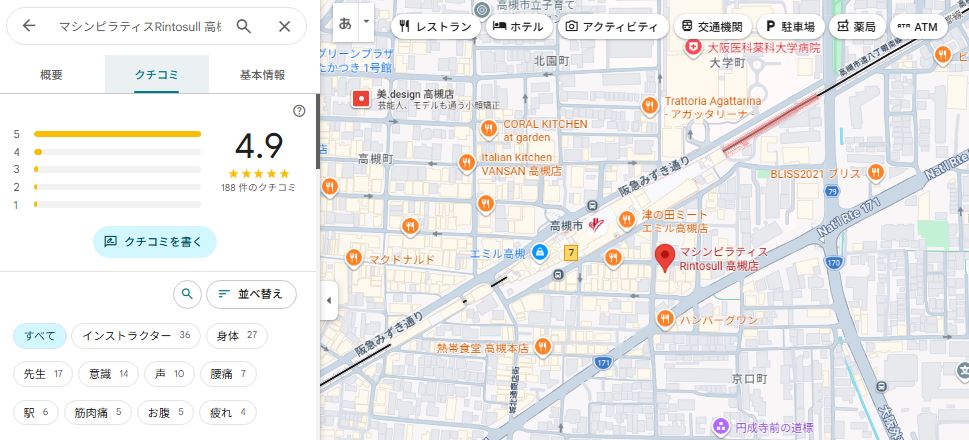Toggle the 腰痛 review keyword chip

[x=227, y=374]
